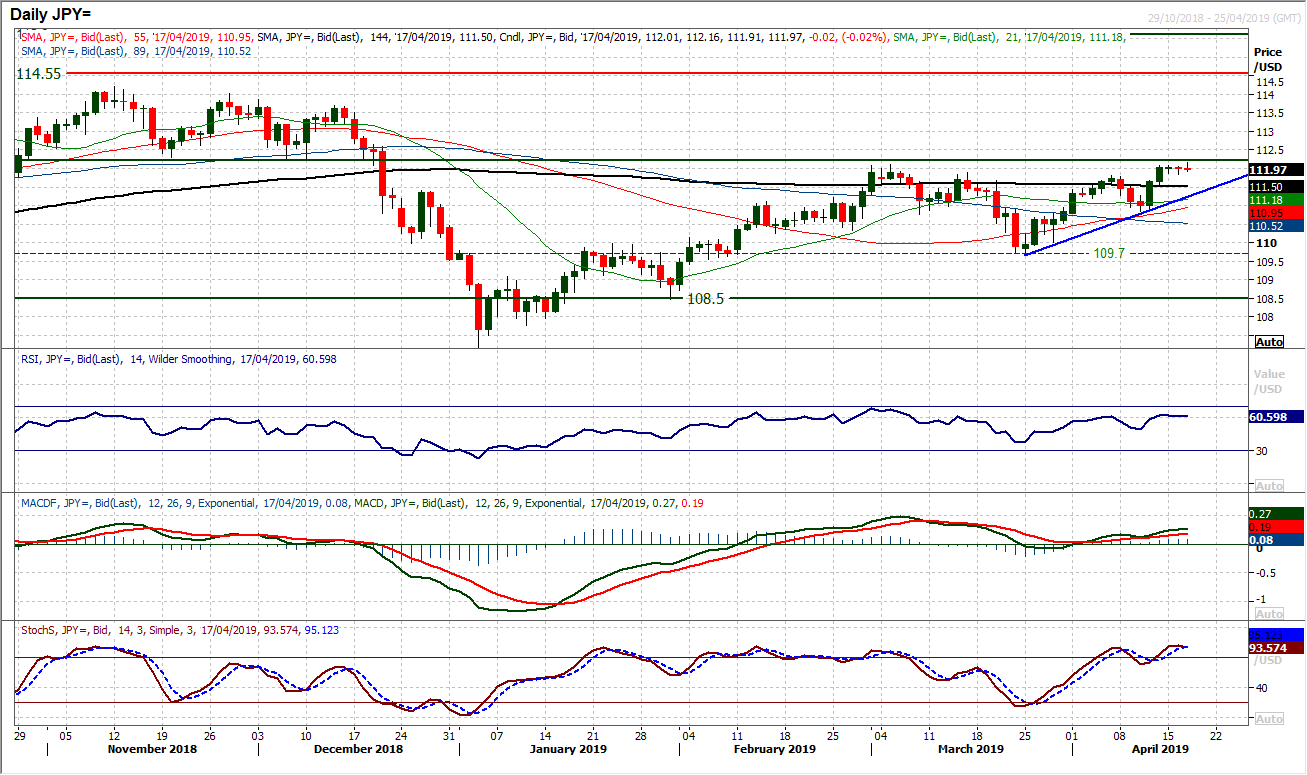Click the 108 price axis tick label

click(x=1263, y=317)
